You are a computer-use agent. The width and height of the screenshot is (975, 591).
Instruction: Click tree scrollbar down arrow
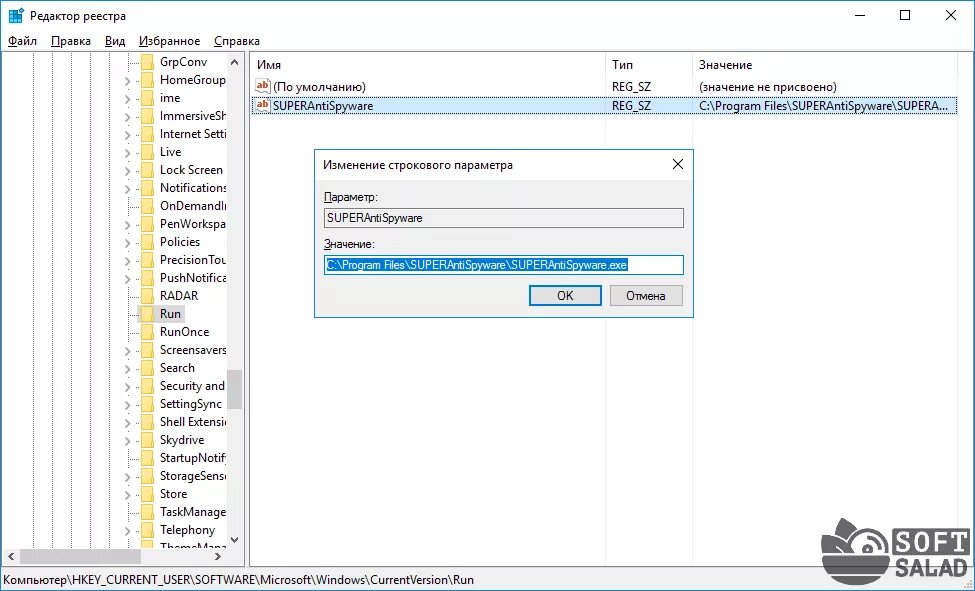234,540
